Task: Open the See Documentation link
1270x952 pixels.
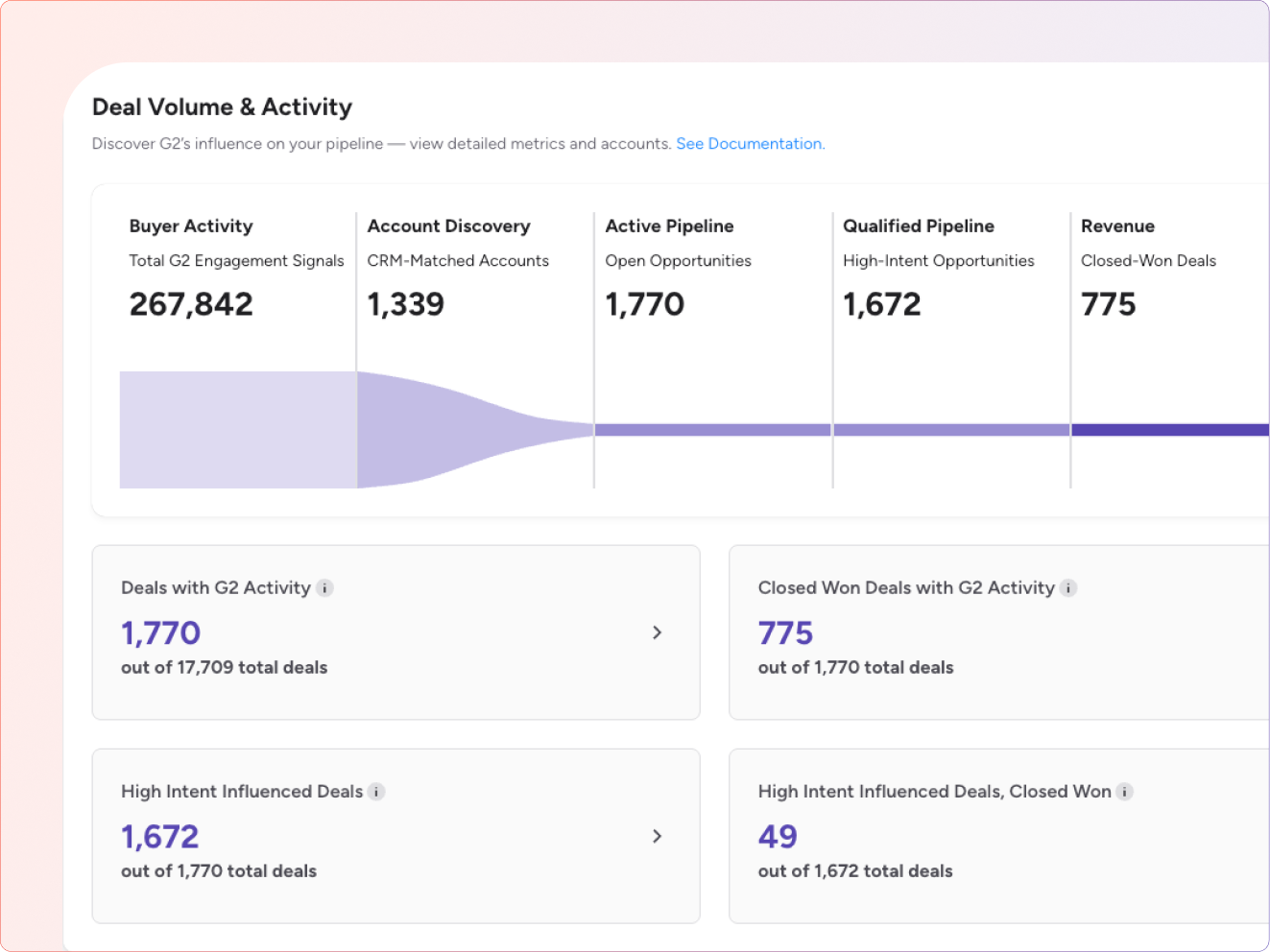Action: point(750,144)
